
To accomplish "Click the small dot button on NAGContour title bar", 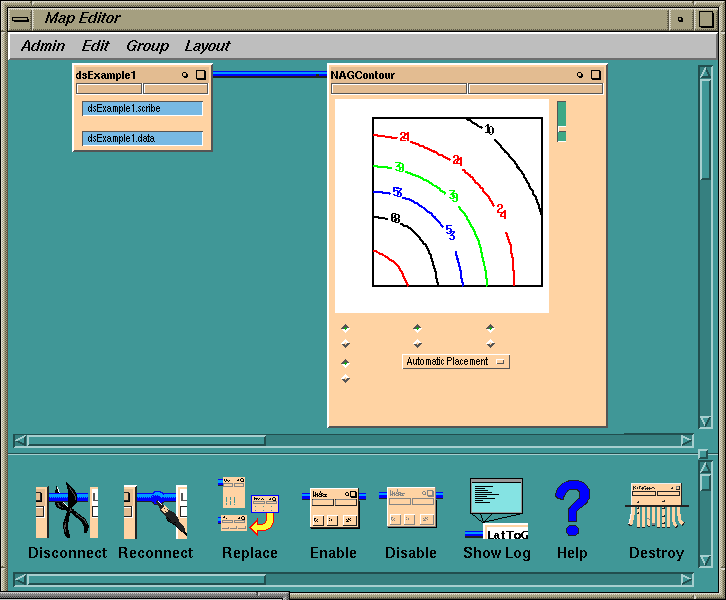I will 580,75.
